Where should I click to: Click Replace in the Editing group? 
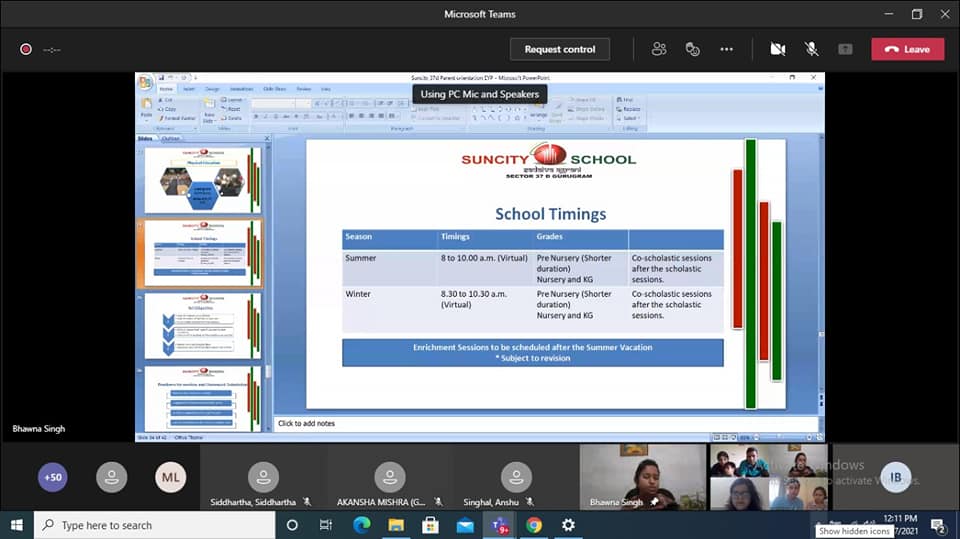click(x=629, y=109)
